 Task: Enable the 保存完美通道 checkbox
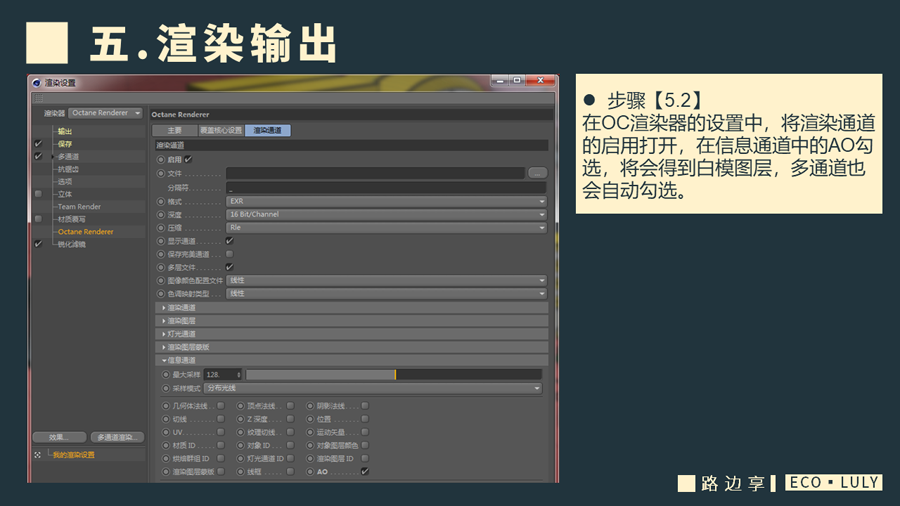[x=230, y=254]
